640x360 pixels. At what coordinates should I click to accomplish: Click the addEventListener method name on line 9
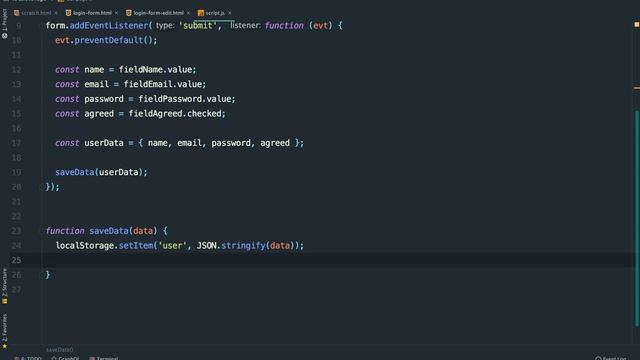coord(109,26)
